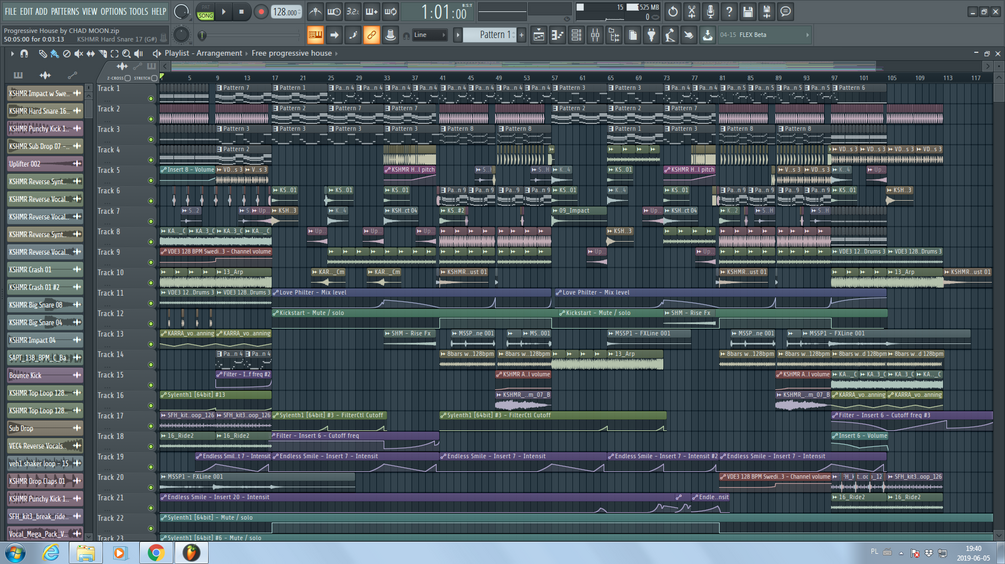Toggle the recording countdown icon
The width and height of the screenshot is (1005, 564).
(x=353, y=12)
